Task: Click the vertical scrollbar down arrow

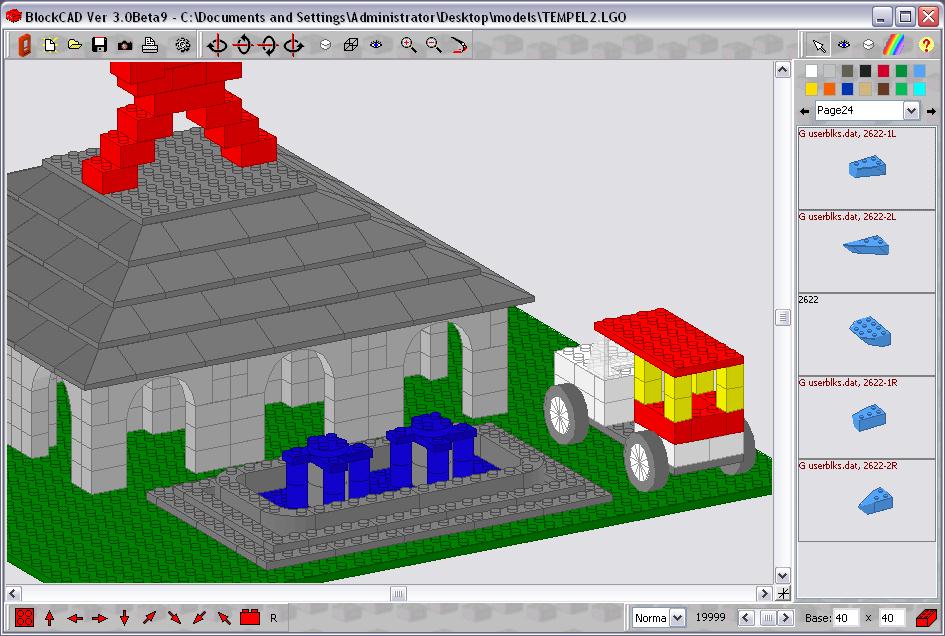Action: (782, 576)
